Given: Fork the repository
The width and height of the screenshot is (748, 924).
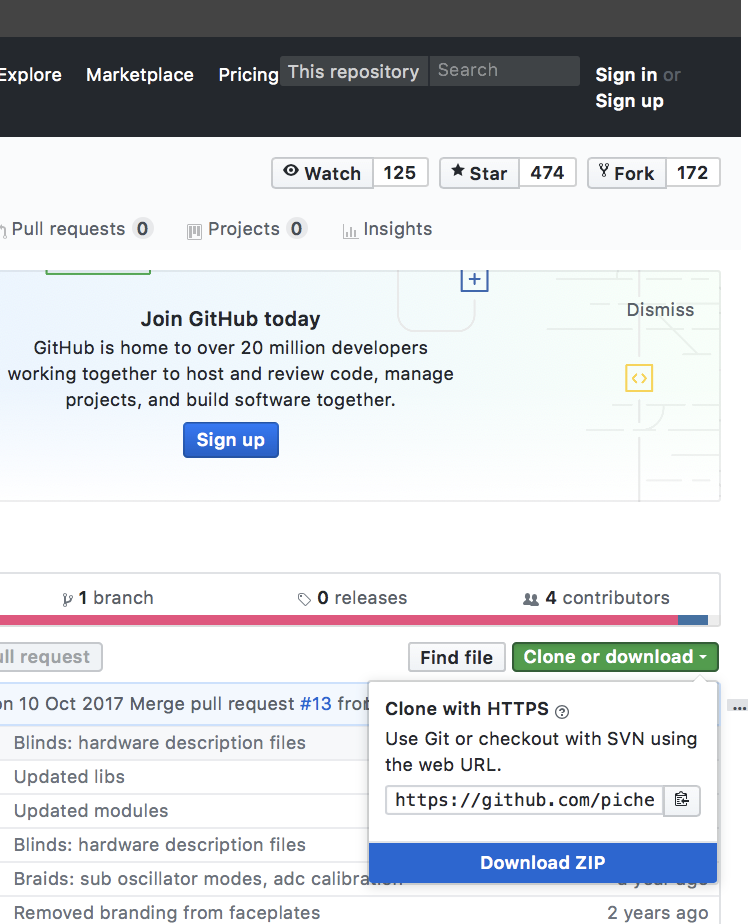Looking at the screenshot, I should [625, 173].
